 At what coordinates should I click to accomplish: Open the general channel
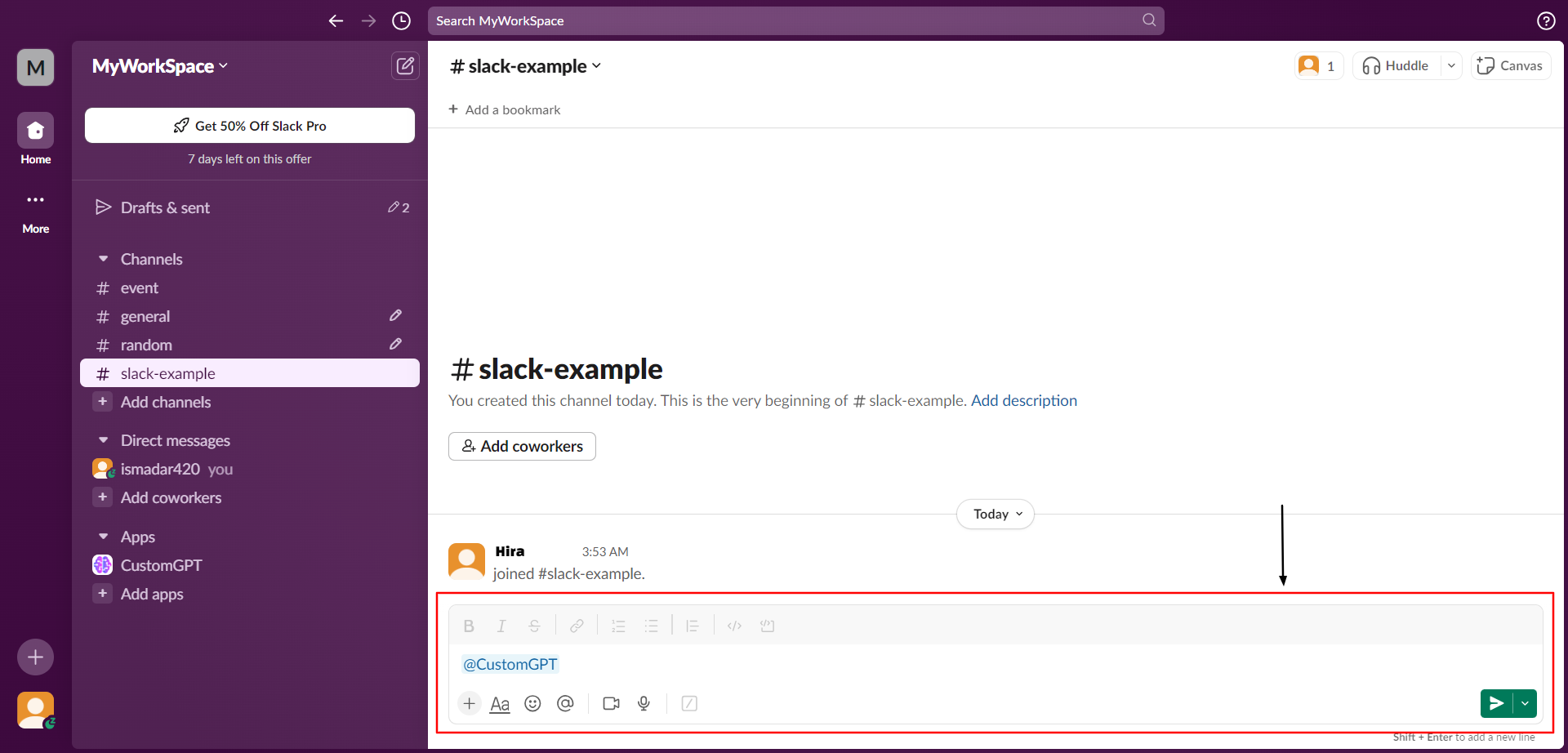point(250,317)
